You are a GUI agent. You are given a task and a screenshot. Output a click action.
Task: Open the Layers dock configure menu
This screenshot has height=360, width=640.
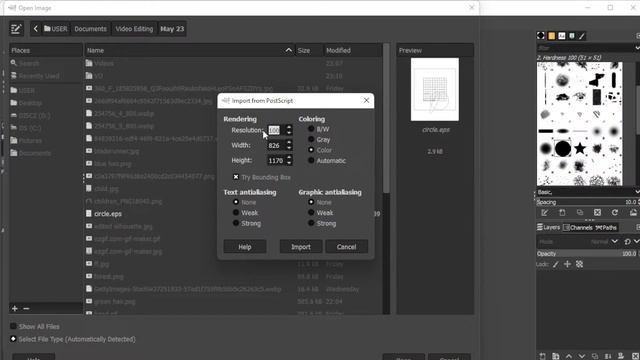tap(638, 227)
